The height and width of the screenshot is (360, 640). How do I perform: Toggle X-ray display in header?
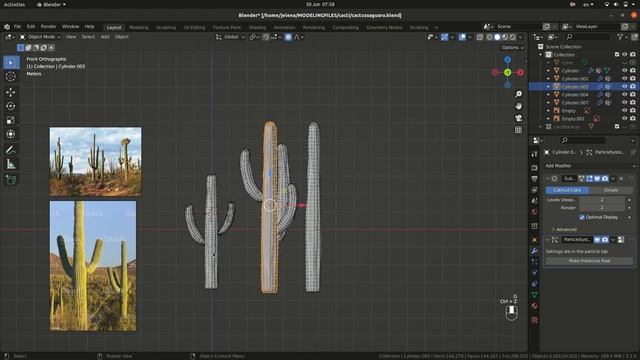click(480, 37)
